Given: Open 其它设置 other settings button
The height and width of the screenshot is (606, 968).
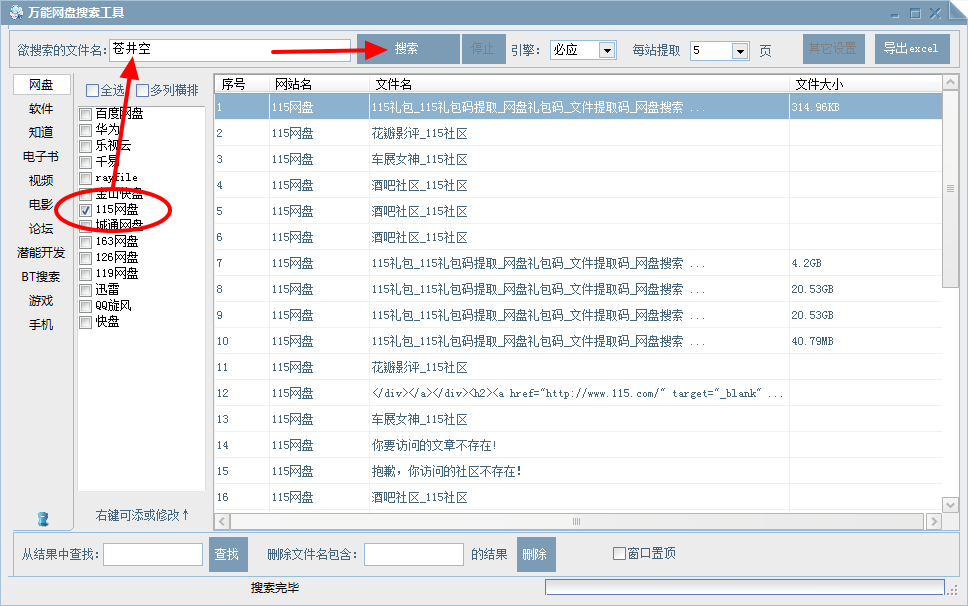Looking at the screenshot, I should coord(833,49).
